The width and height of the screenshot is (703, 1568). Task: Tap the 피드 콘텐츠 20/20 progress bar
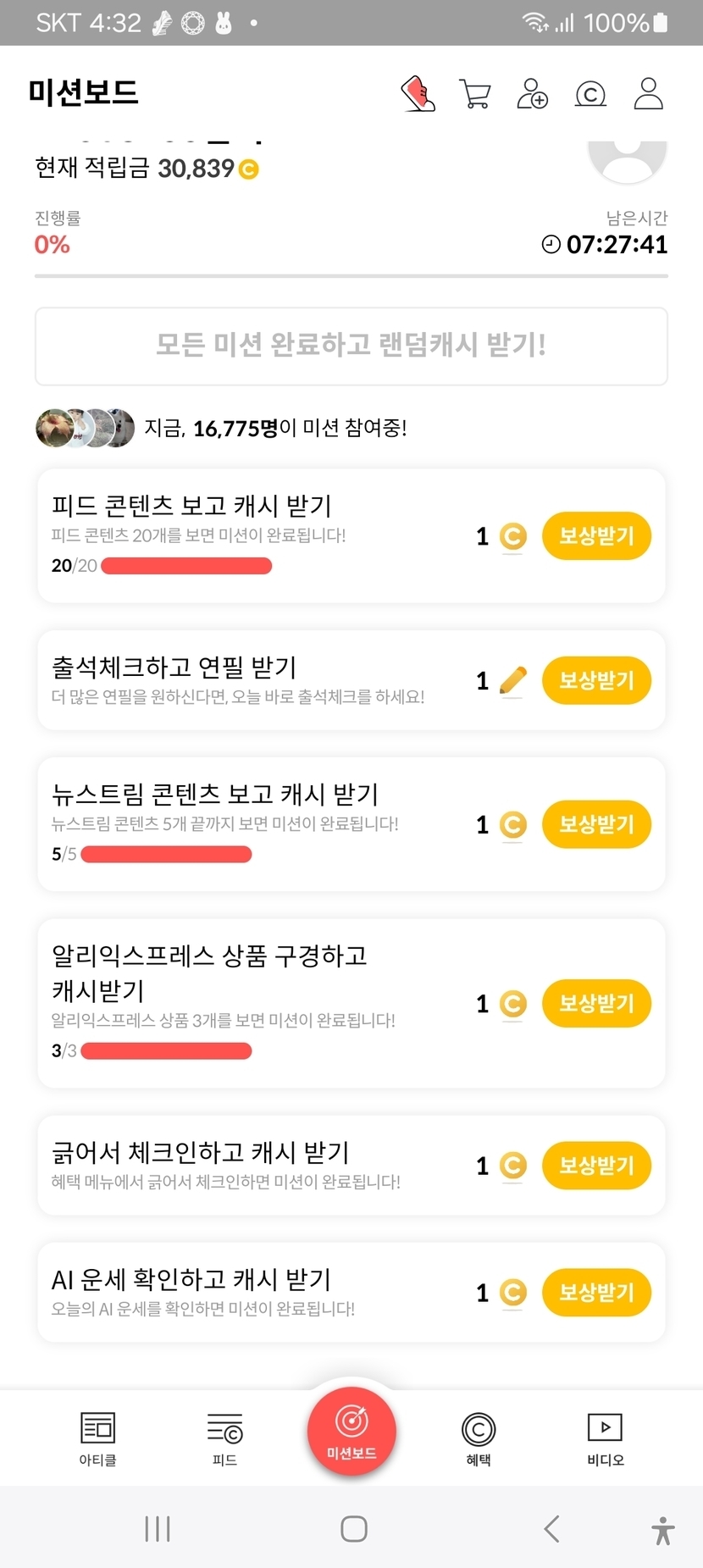[186, 566]
